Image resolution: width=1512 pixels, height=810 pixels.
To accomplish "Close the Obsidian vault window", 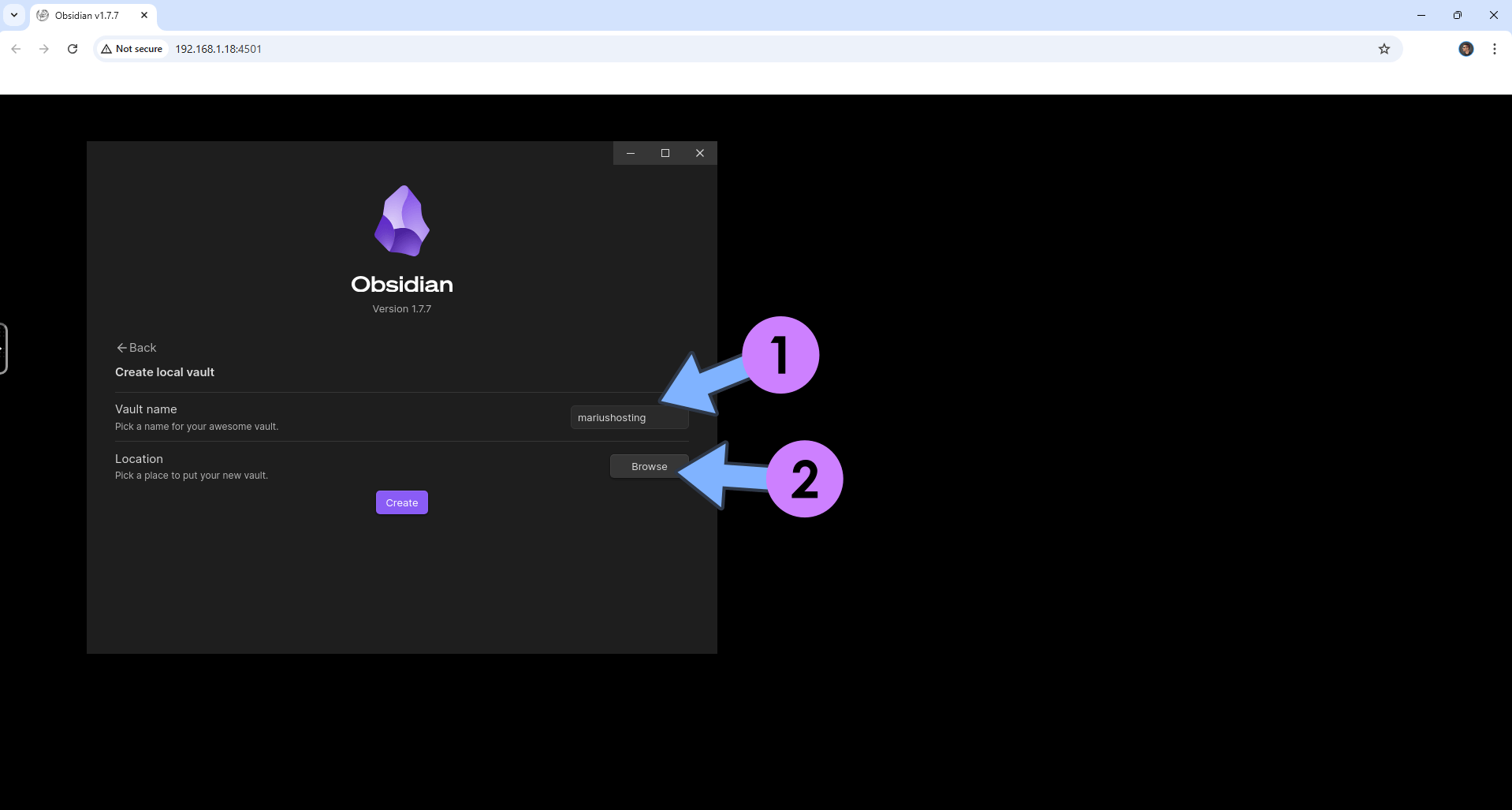I will click(x=700, y=153).
